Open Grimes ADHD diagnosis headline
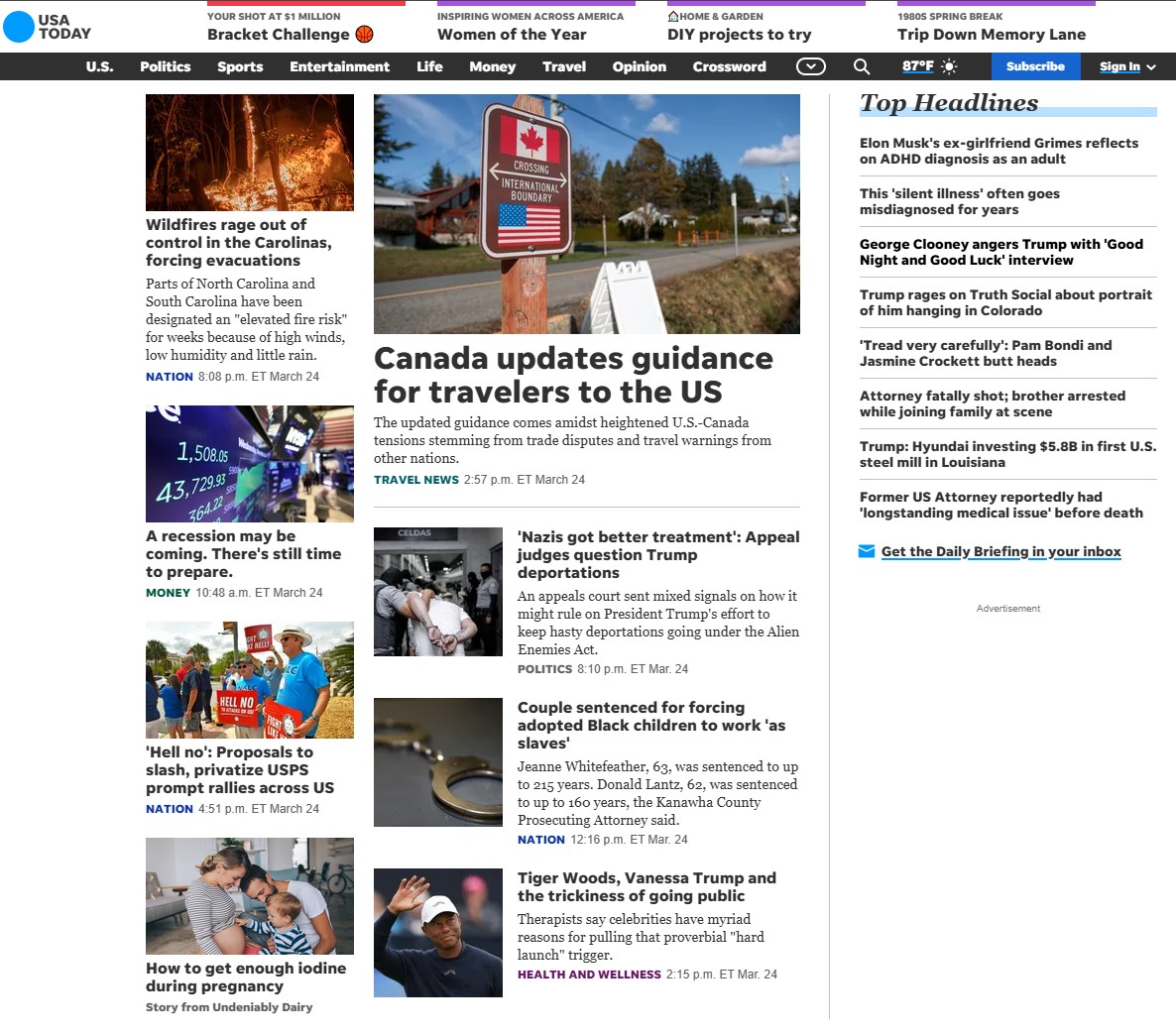Screen dimensions: 1176x1035 pyautogui.click(x=999, y=151)
